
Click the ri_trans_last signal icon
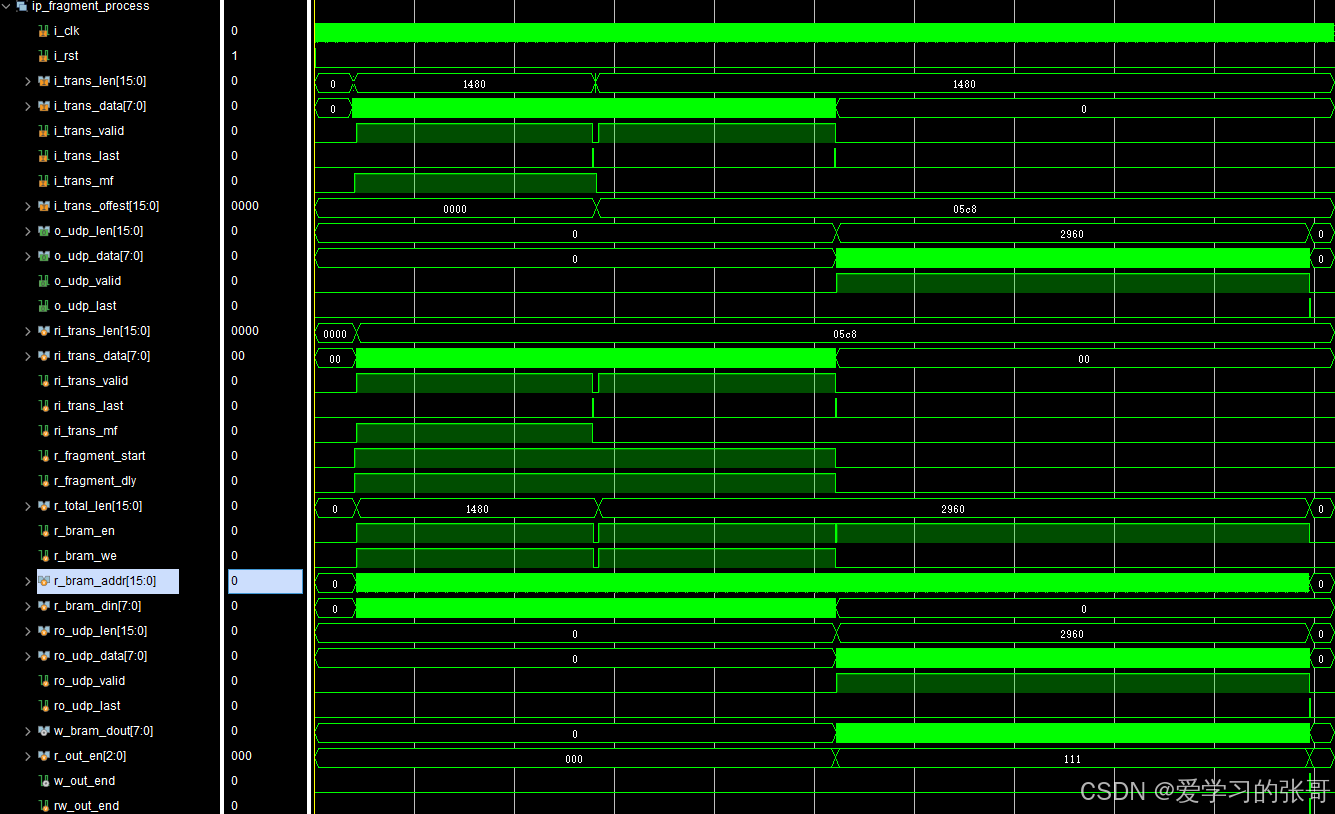pos(44,406)
